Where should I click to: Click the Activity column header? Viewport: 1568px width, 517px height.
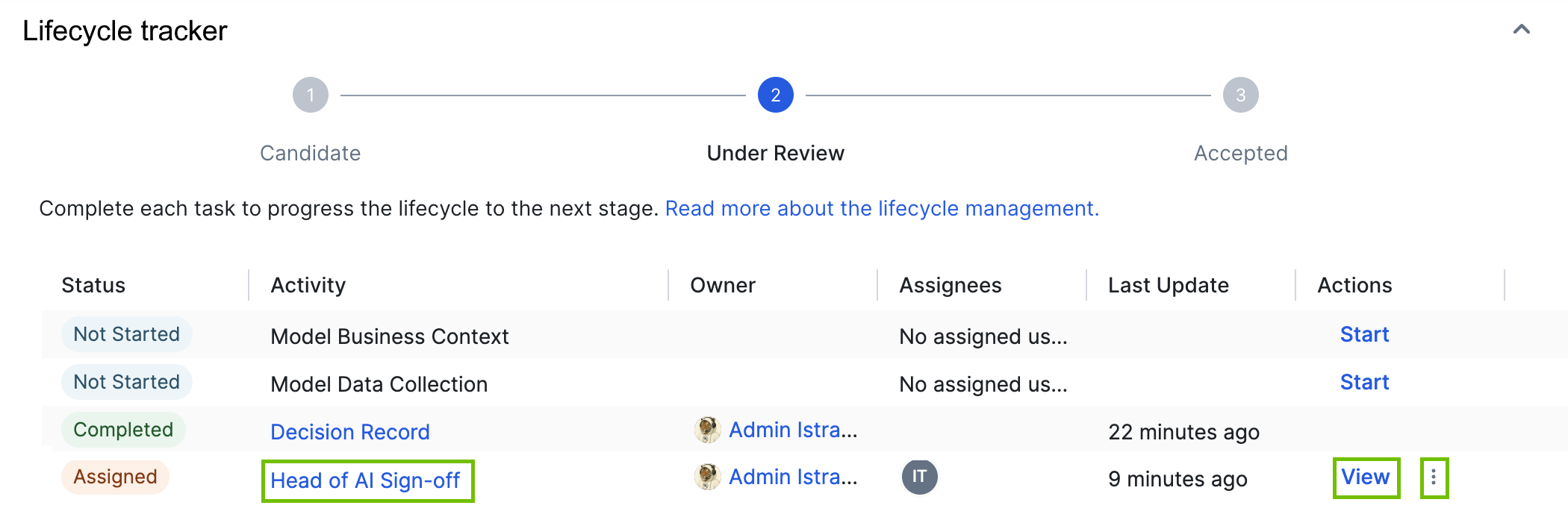click(308, 286)
